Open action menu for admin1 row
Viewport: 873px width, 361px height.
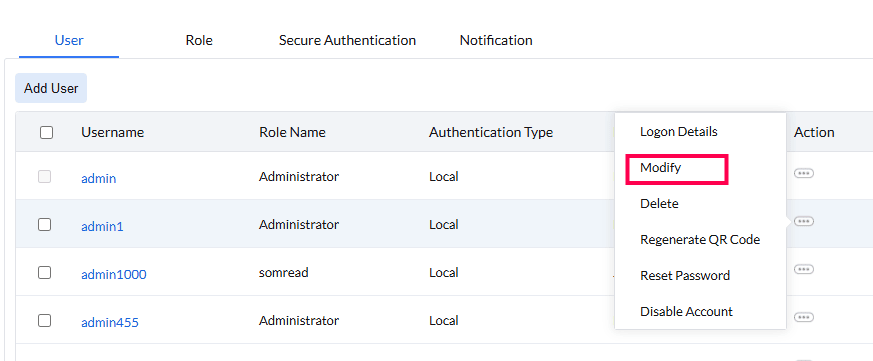tap(803, 221)
